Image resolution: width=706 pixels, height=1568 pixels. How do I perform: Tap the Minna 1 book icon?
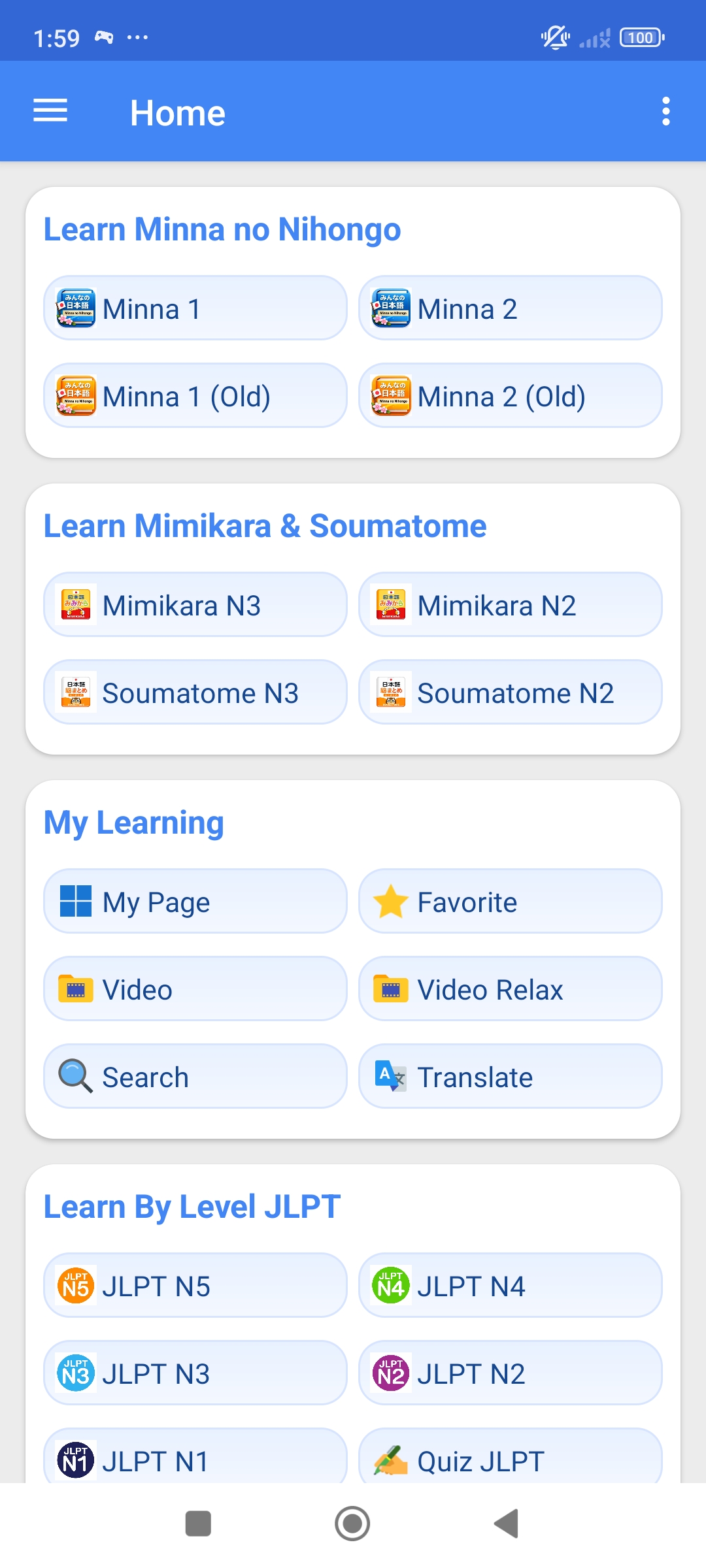[x=76, y=308]
